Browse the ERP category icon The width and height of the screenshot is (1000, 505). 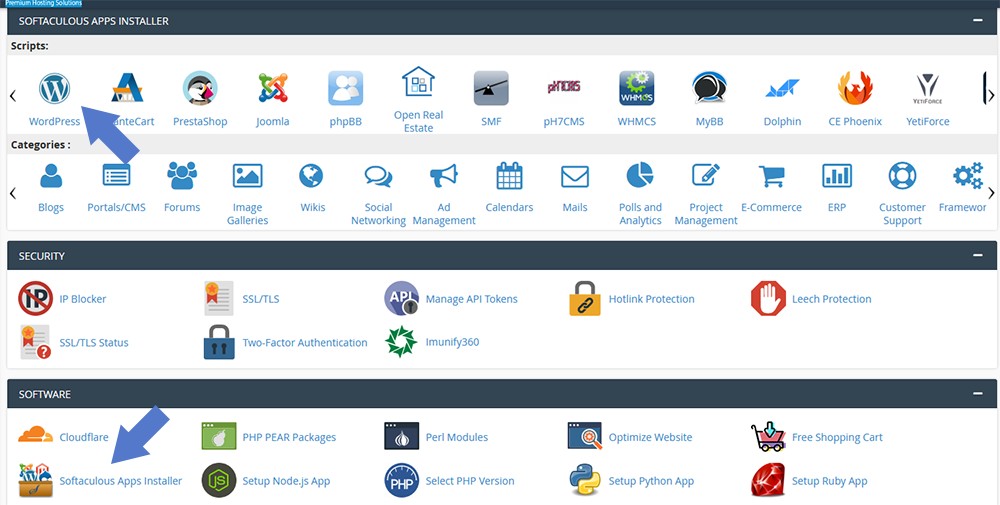[x=837, y=175]
